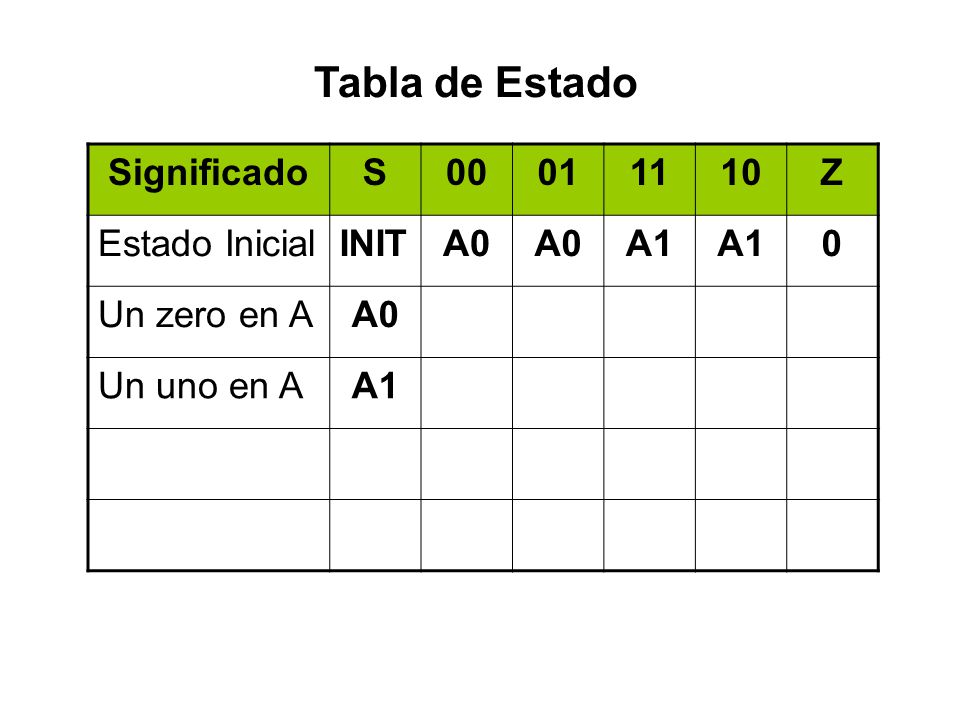Click the A0 cell under column 01
The image size is (960, 720).
[558, 250]
